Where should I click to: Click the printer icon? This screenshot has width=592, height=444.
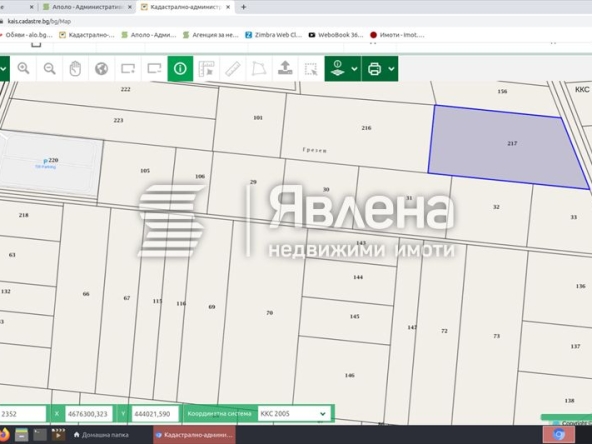pyautogui.click(x=374, y=69)
